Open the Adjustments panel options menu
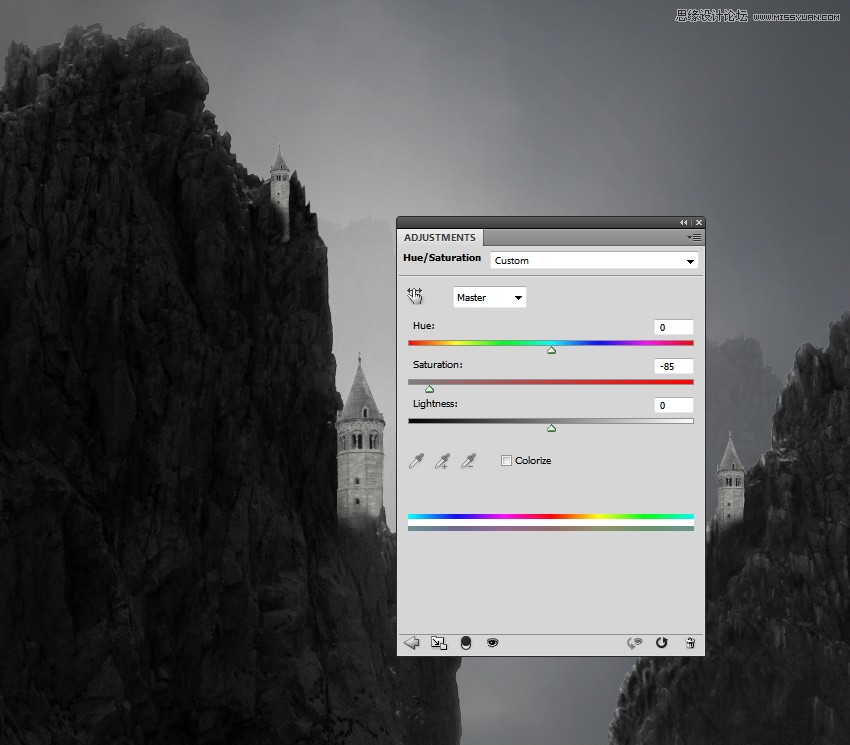 [x=694, y=237]
